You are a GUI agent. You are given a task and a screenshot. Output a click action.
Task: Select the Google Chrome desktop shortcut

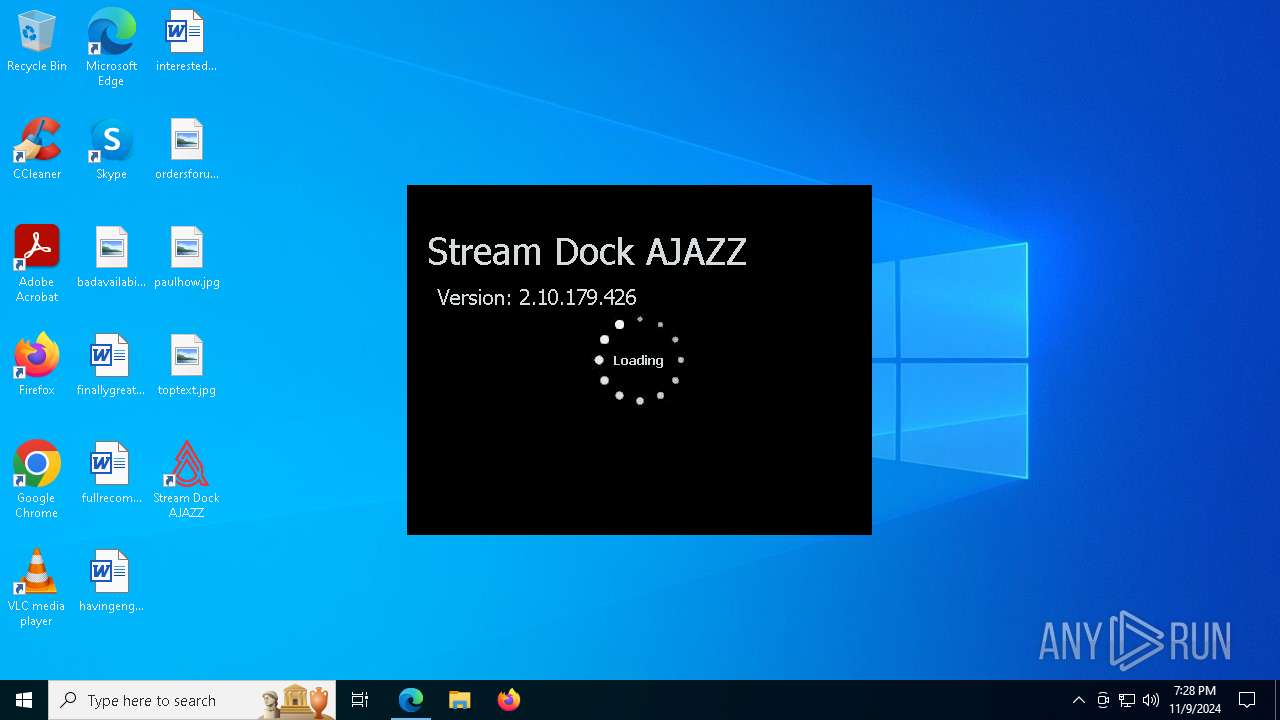pyautogui.click(x=37, y=480)
